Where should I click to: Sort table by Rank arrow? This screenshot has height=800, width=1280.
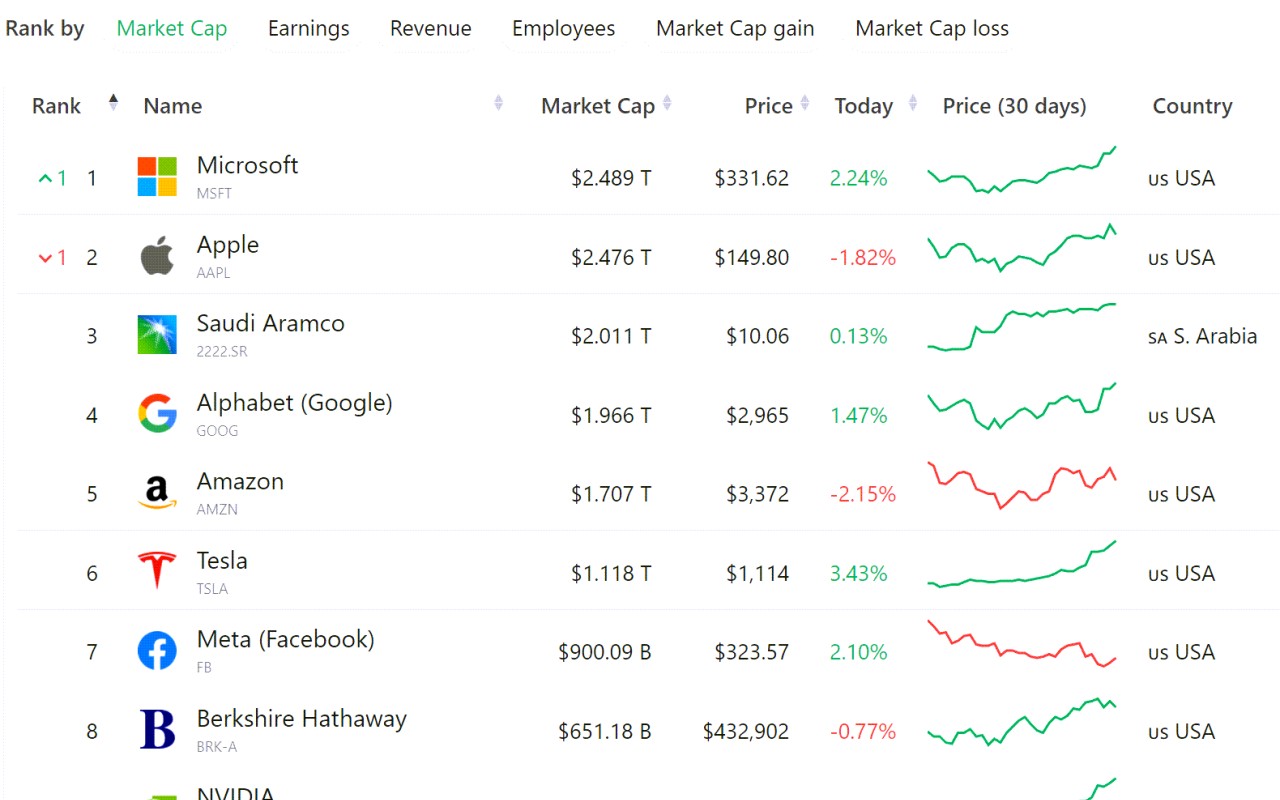pos(113,102)
